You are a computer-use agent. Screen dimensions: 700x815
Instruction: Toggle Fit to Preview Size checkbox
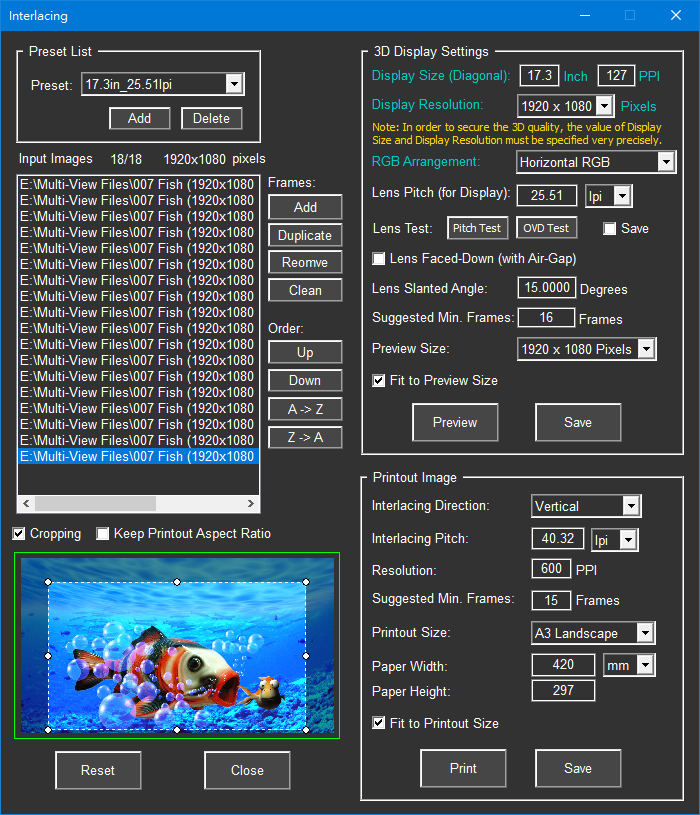pos(379,380)
